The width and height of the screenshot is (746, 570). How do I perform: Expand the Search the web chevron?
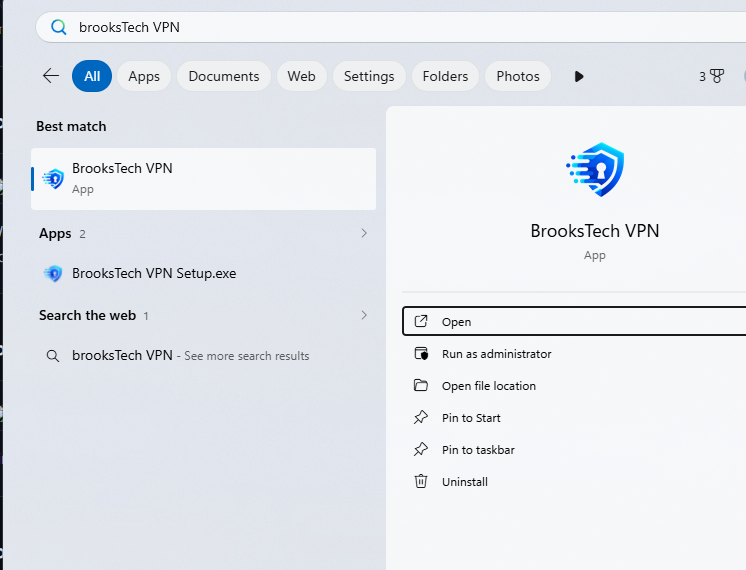click(364, 315)
